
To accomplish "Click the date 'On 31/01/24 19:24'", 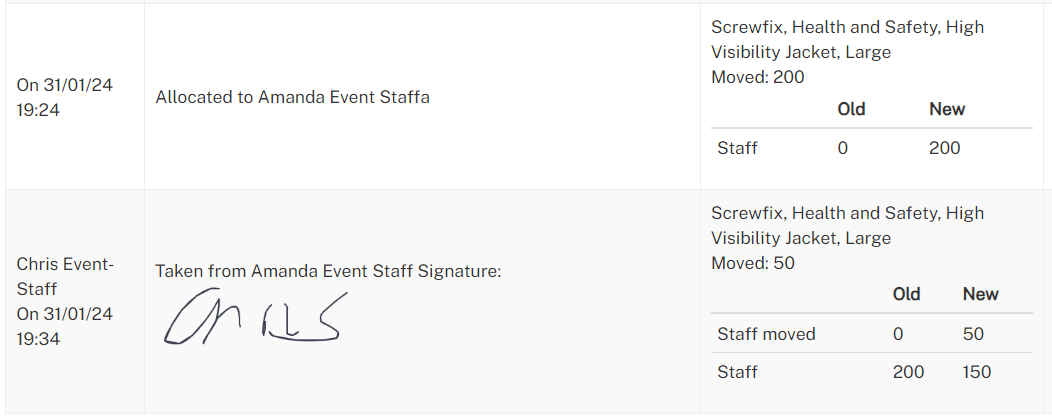I will point(64,97).
